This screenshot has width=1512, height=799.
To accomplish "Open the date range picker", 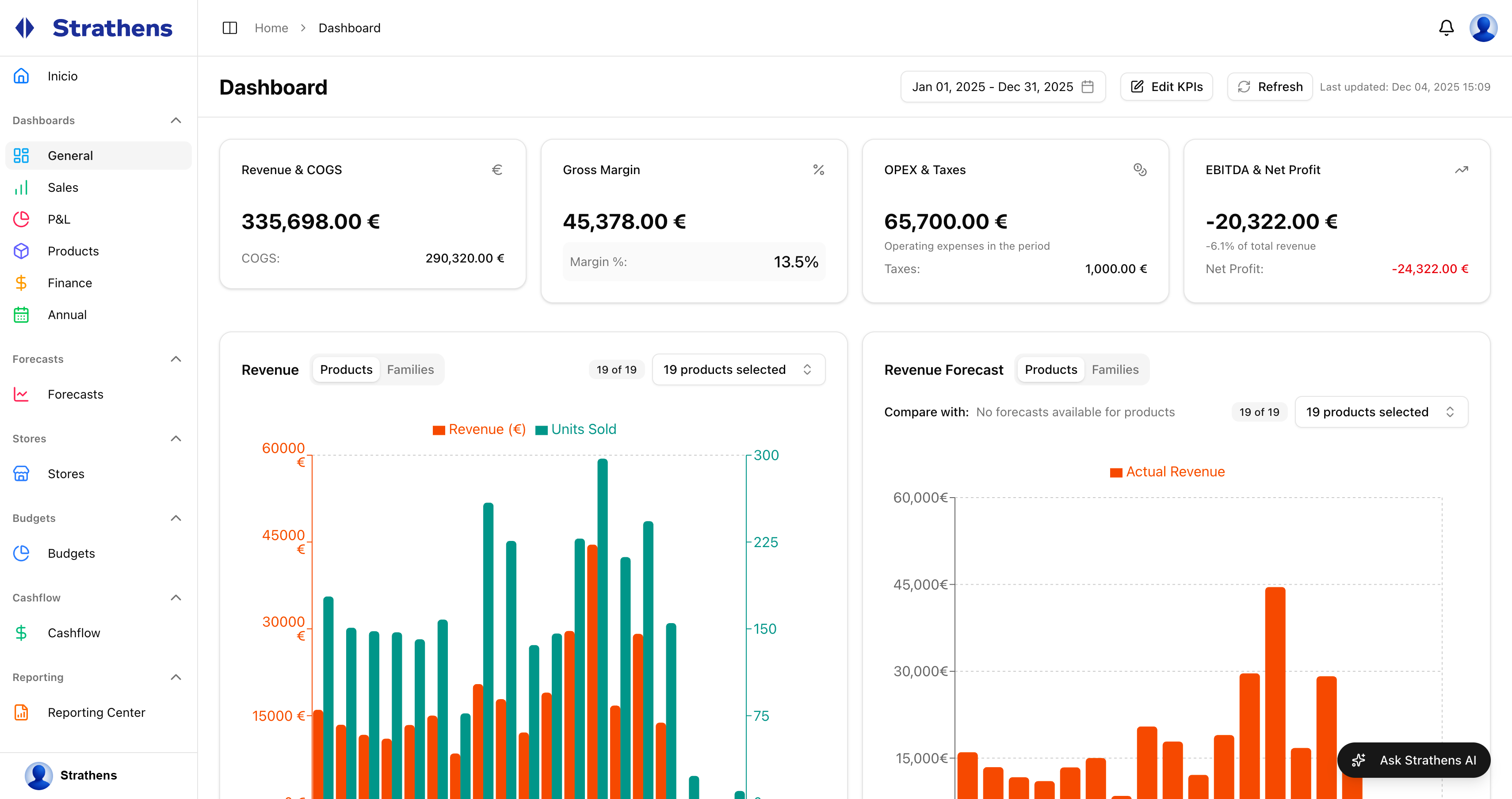I will tap(1003, 87).
